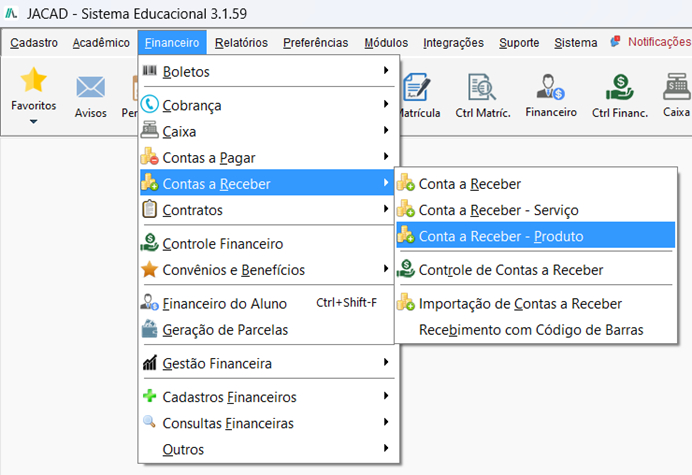
Task: Click the Financeiro do Aluno person icon
Action: coord(150,302)
